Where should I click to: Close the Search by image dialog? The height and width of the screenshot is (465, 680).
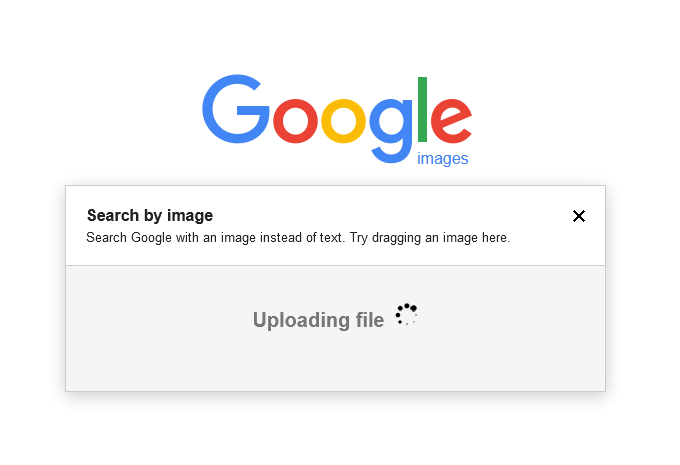[x=579, y=216]
